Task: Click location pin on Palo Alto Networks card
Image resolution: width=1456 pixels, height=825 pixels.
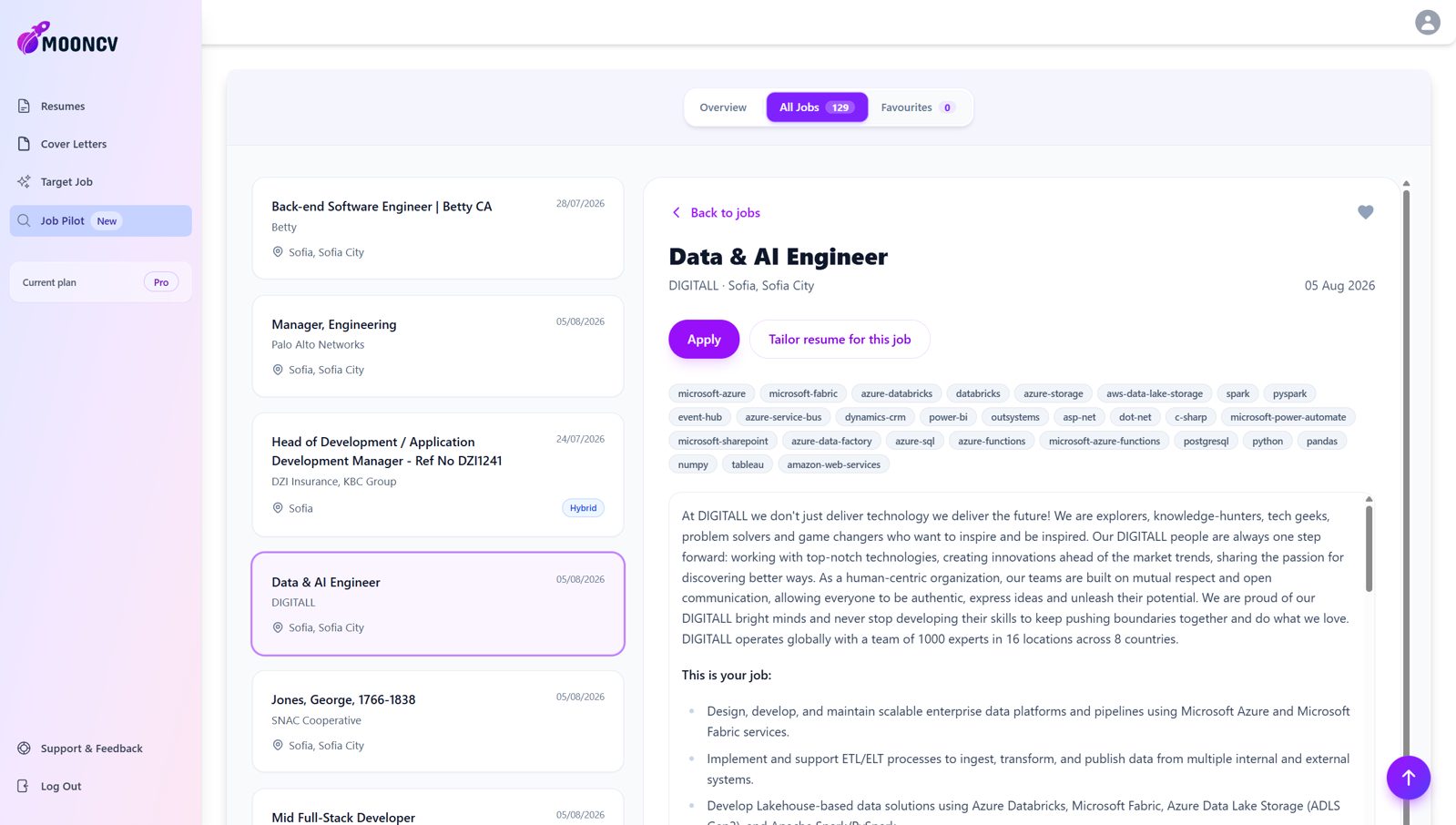Action: (278, 370)
